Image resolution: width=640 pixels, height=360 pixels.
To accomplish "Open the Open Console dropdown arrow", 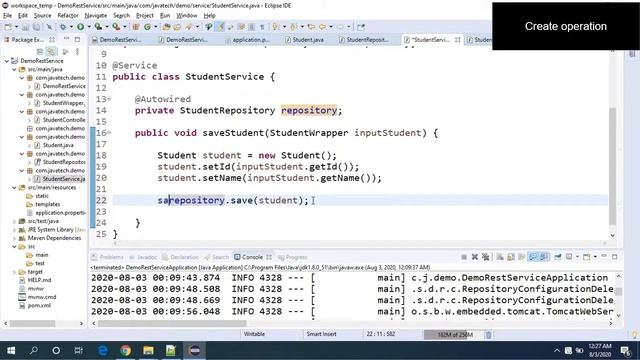I will pos(595,257).
